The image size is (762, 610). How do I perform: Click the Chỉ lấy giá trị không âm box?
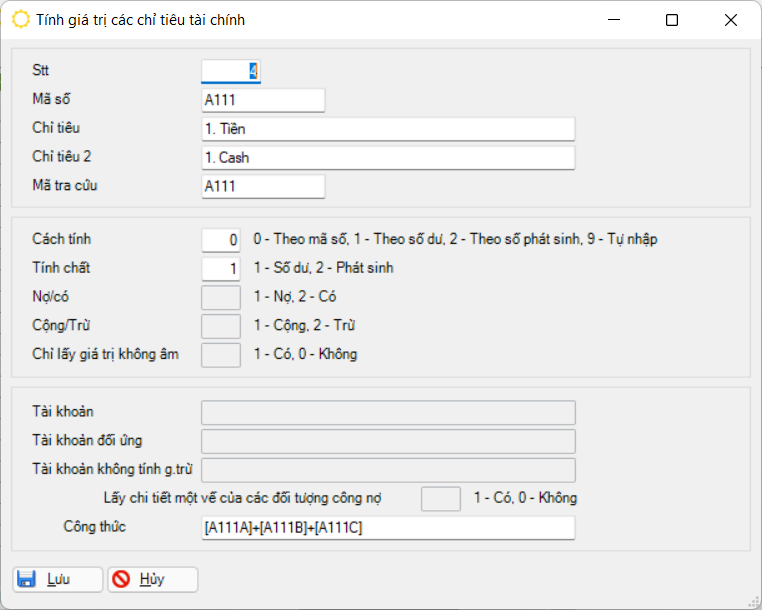pos(221,355)
